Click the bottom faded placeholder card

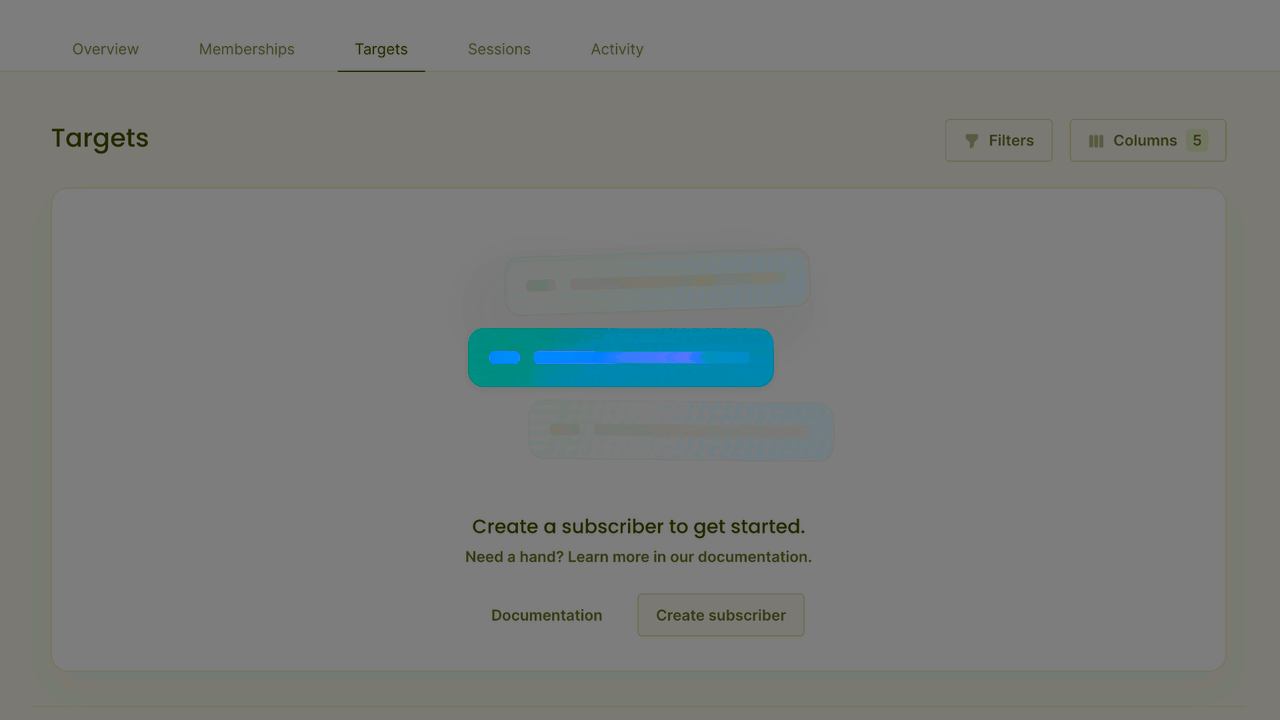(x=681, y=431)
